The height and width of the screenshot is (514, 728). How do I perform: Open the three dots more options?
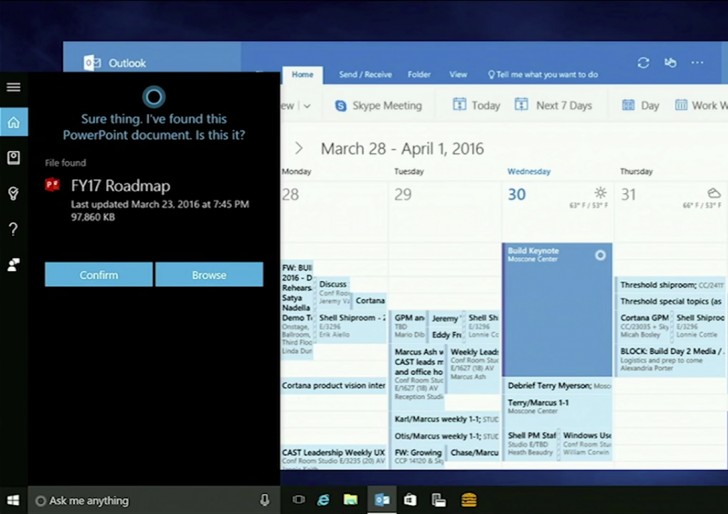[697, 63]
